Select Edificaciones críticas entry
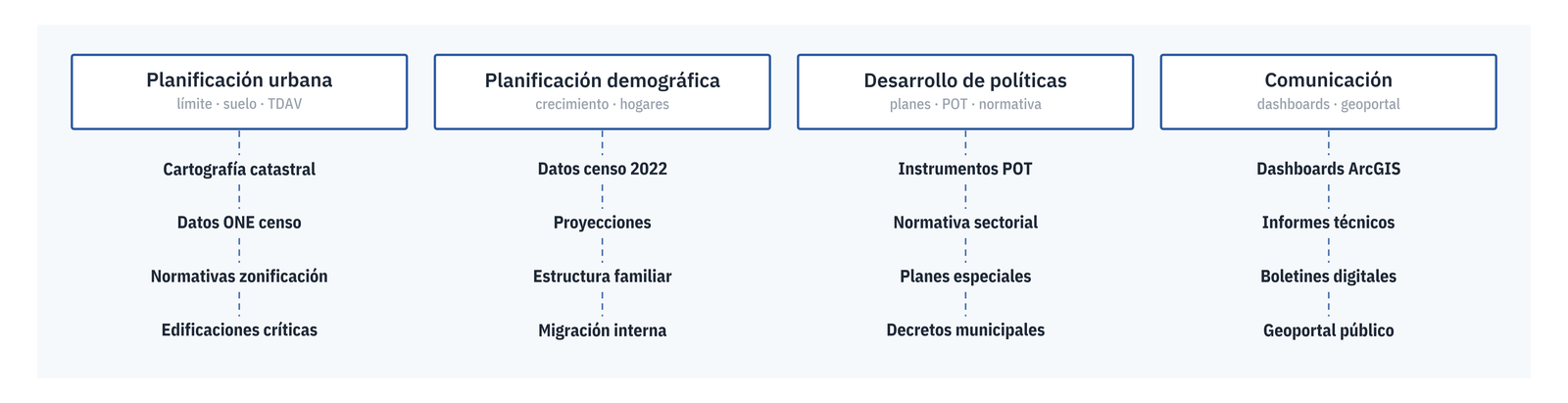 (x=239, y=330)
